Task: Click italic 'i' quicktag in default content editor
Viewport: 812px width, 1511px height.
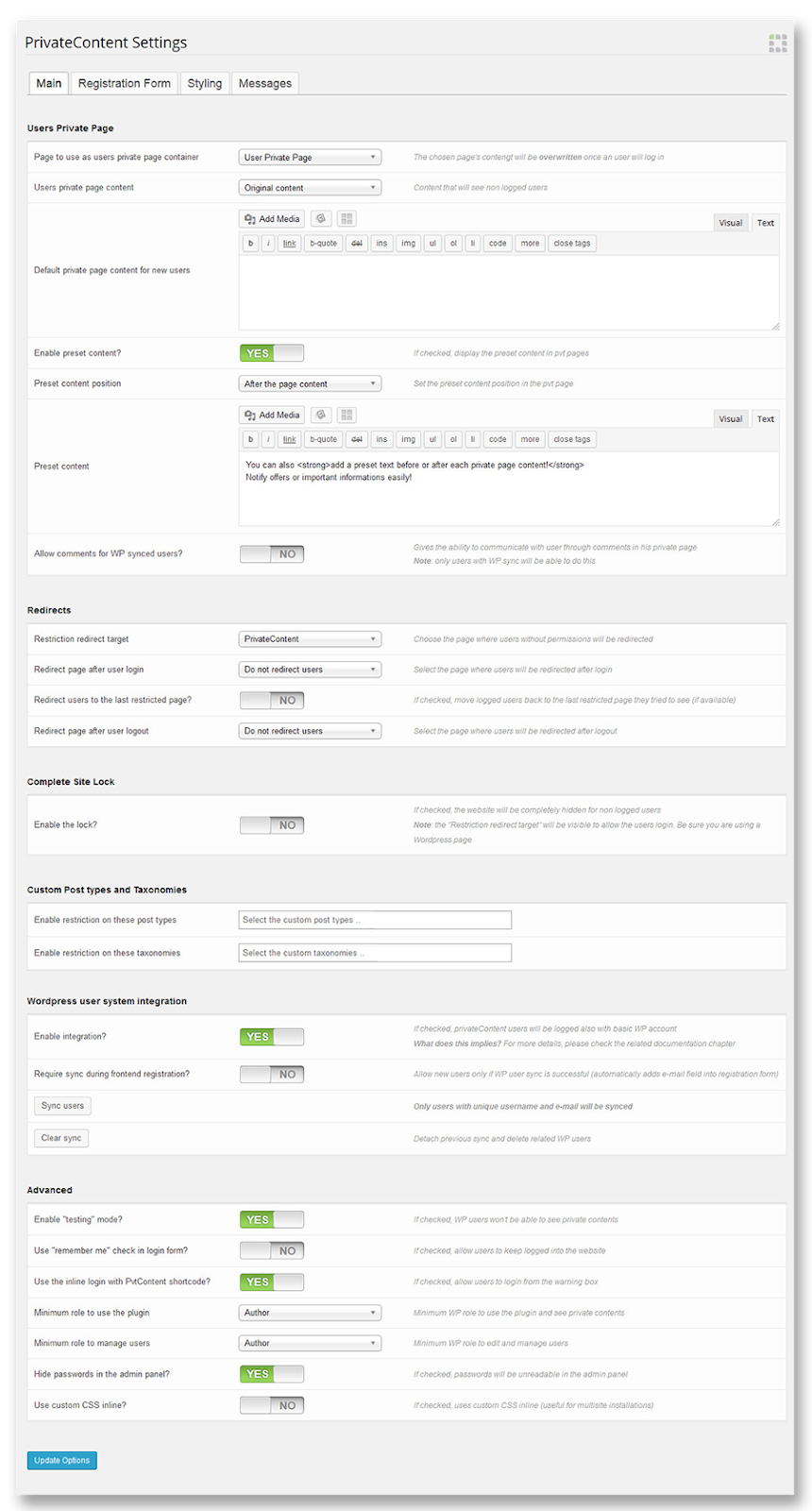Action: (268, 244)
